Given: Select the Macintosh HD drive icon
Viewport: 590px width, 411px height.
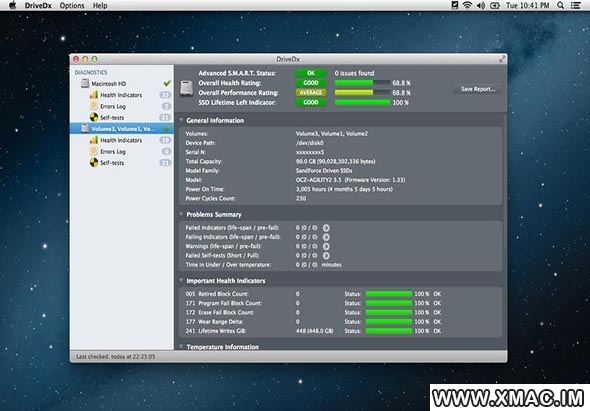Looking at the screenshot, I should point(85,83).
